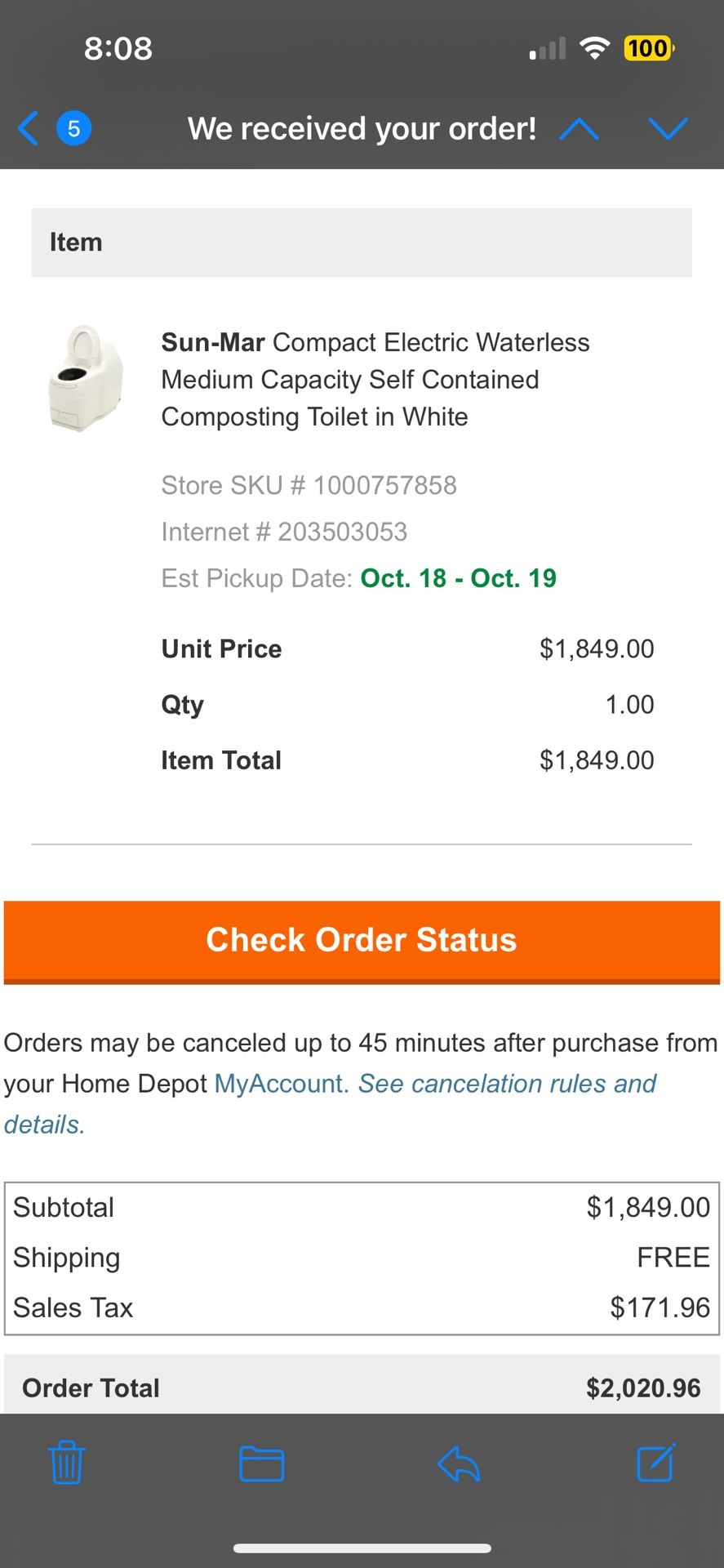This screenshot has width=724, height=1568.
Task: Delete the email with the trash icon
Action: [66, 1463]
